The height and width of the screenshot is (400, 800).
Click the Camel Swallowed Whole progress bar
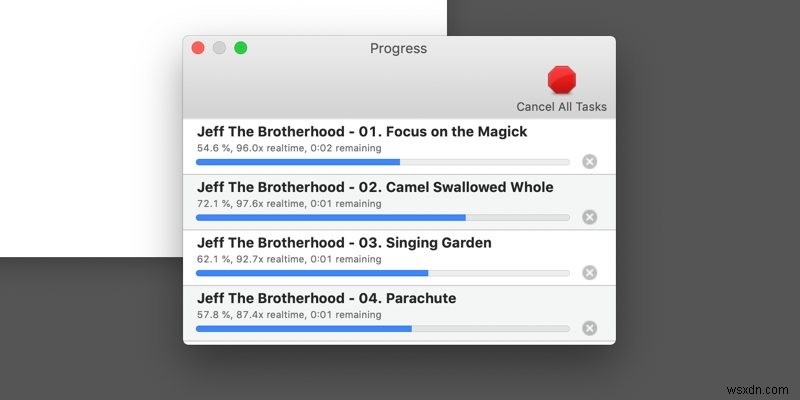coord(382,217)
